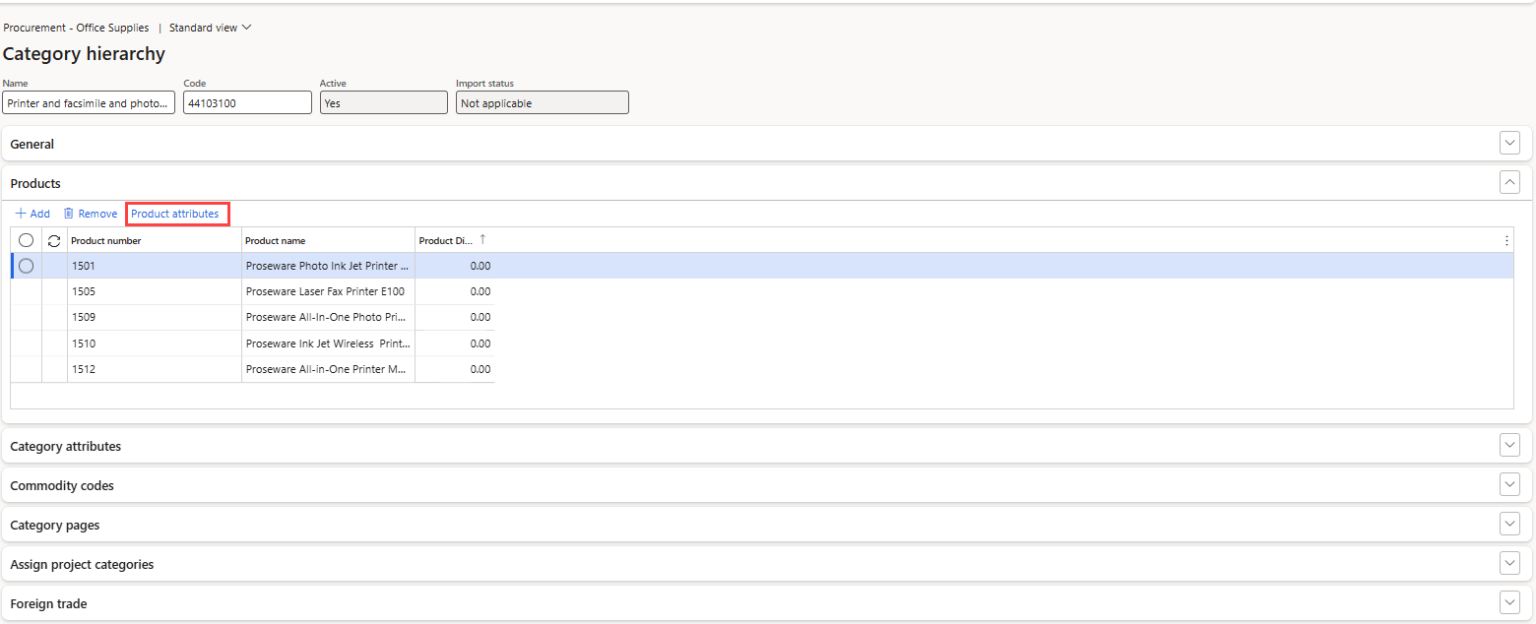The width and height of the screenshot is (1536, 624).
Task: Select all products via header circle checkbox
Action: pyautogui.click(x=26, y=240)
